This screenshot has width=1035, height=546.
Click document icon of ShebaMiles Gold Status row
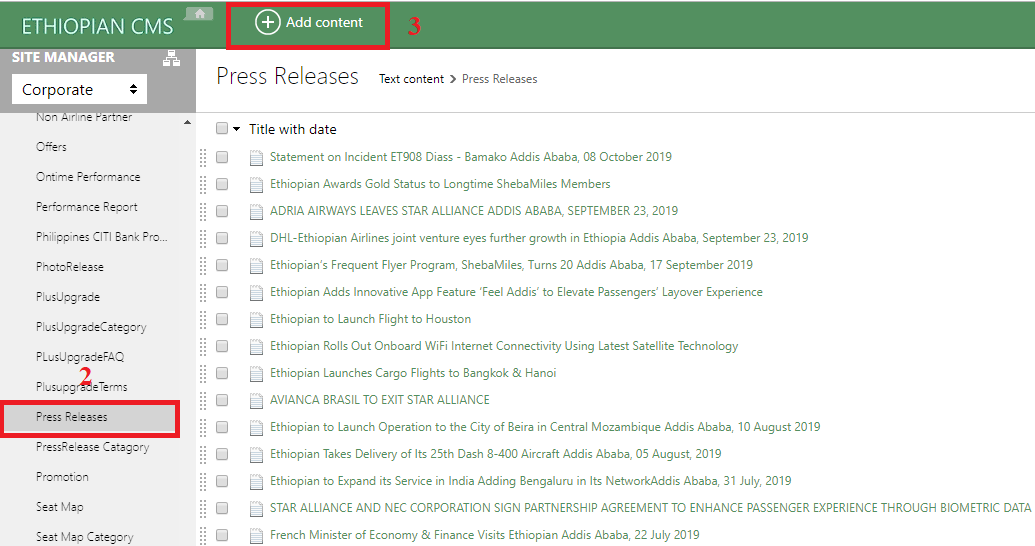(256, 185)
